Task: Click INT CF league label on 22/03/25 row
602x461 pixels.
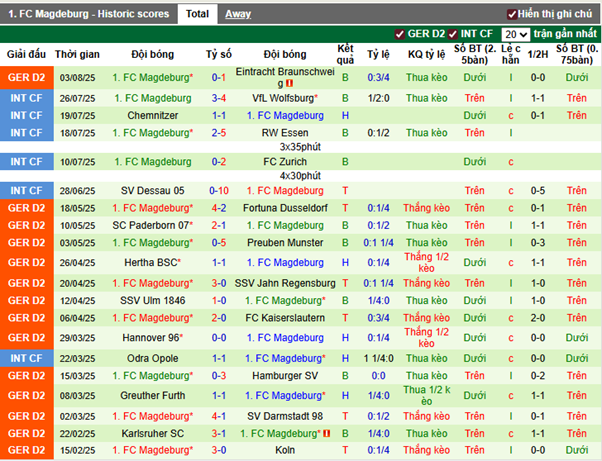Action: coord(26,359)
